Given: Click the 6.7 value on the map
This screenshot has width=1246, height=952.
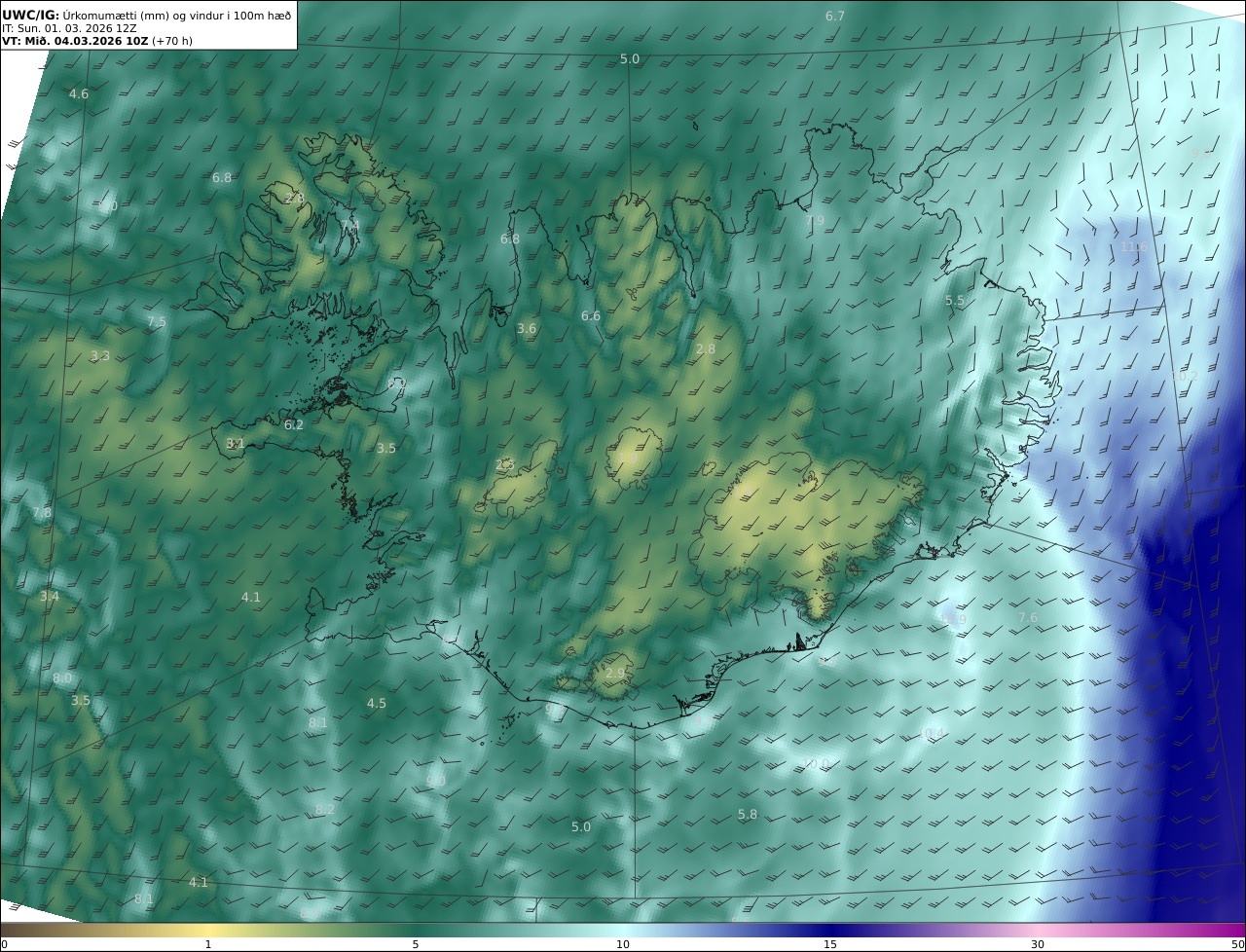Looking at the screenshot, I should 835,16.
